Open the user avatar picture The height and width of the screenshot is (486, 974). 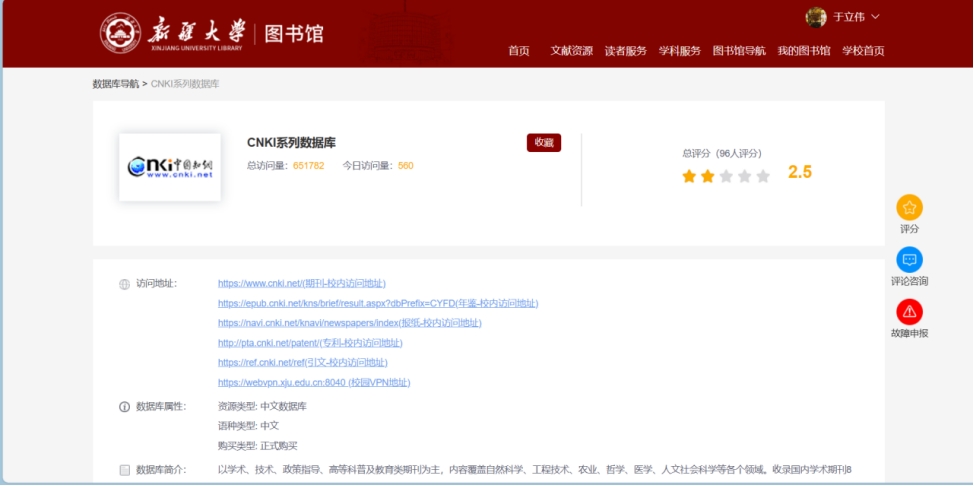click(816, 17)
